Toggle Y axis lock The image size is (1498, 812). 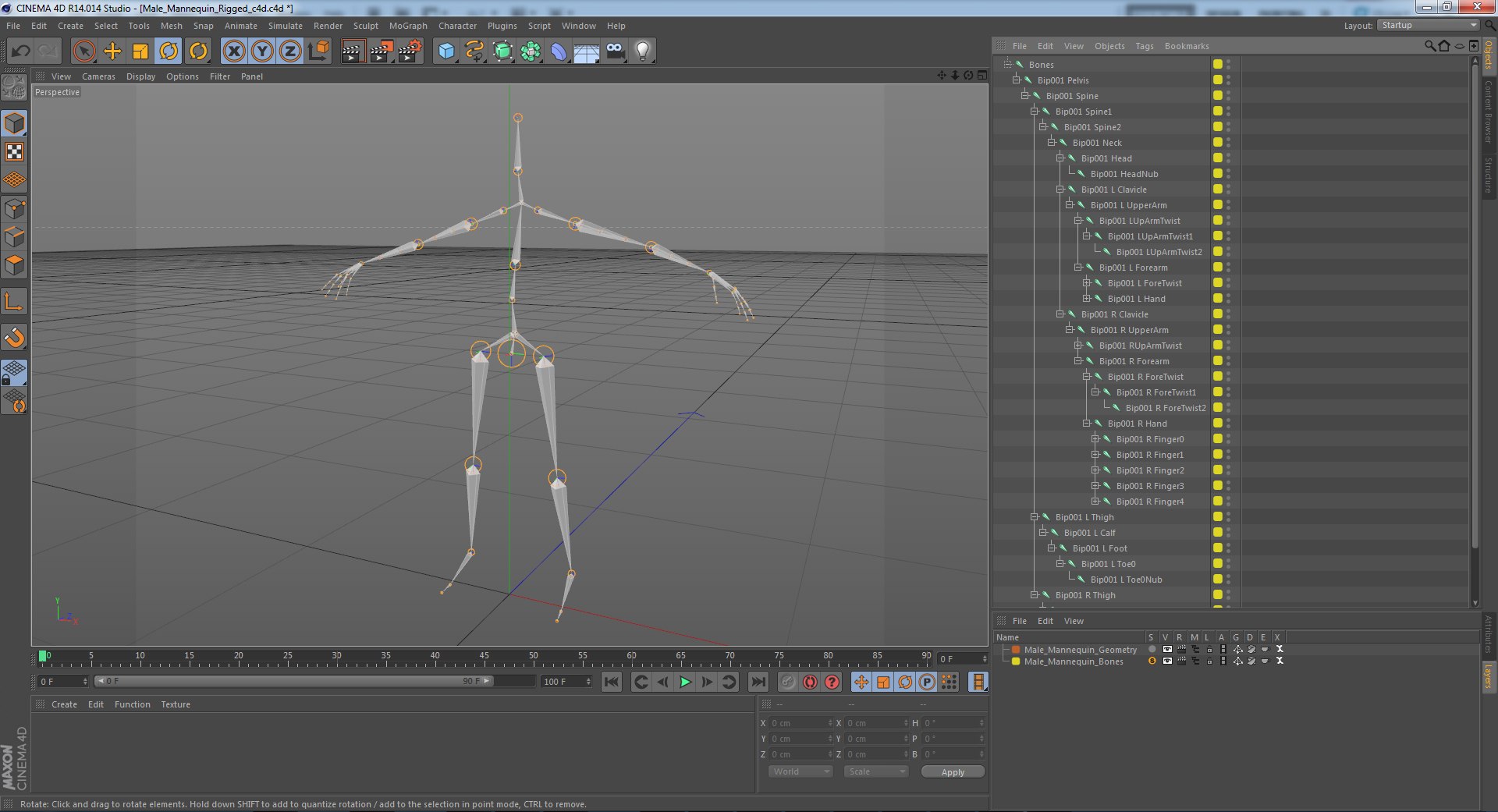point(262,51)
